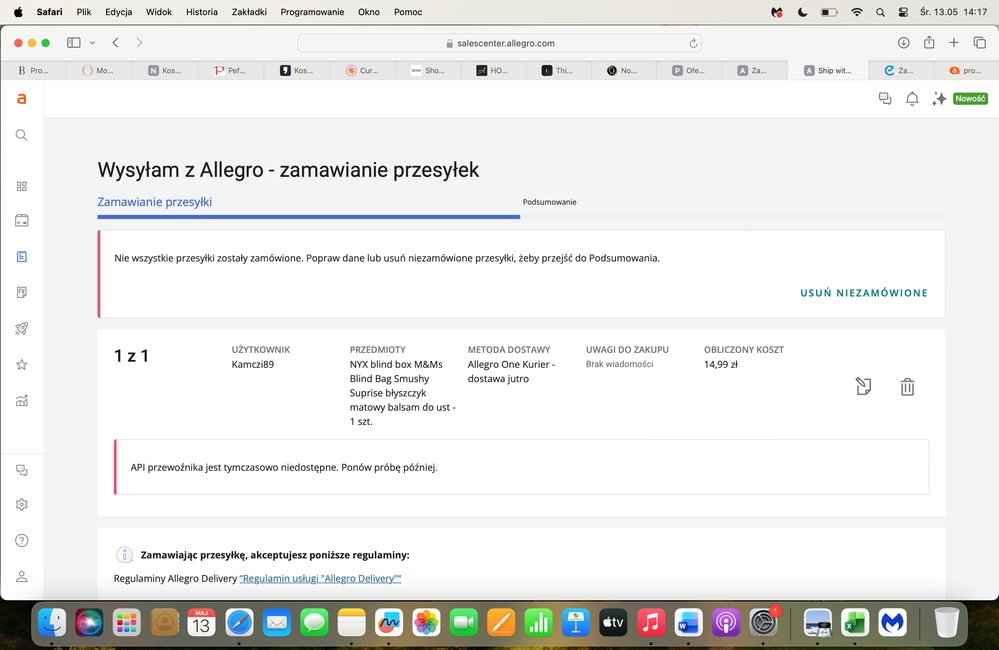Open the Allegro logo home link
999x650 pixels.
pyautogui.click(x=21, y=99)
